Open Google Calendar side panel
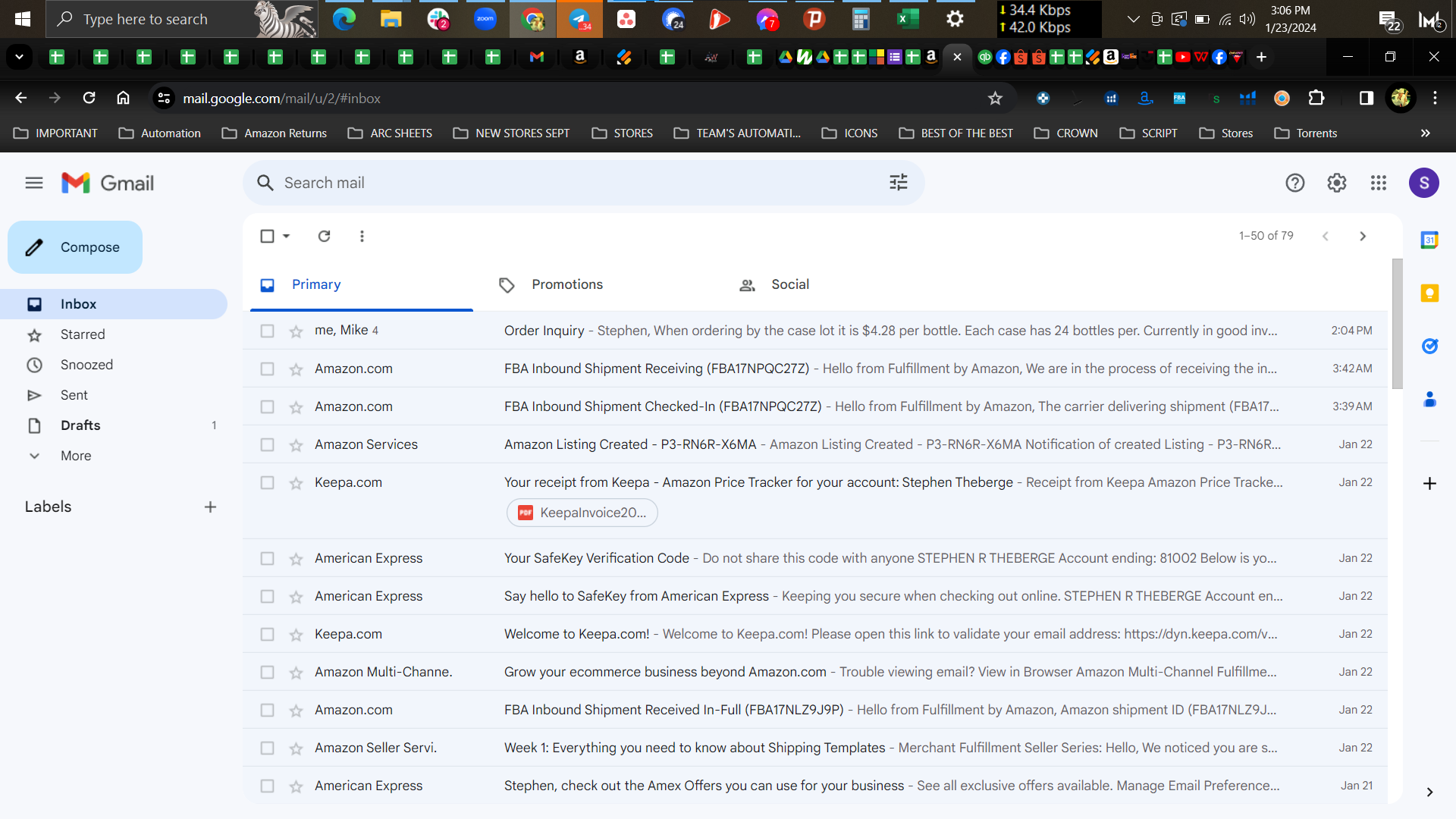The image size is (1456, 819). (1429, 240)
